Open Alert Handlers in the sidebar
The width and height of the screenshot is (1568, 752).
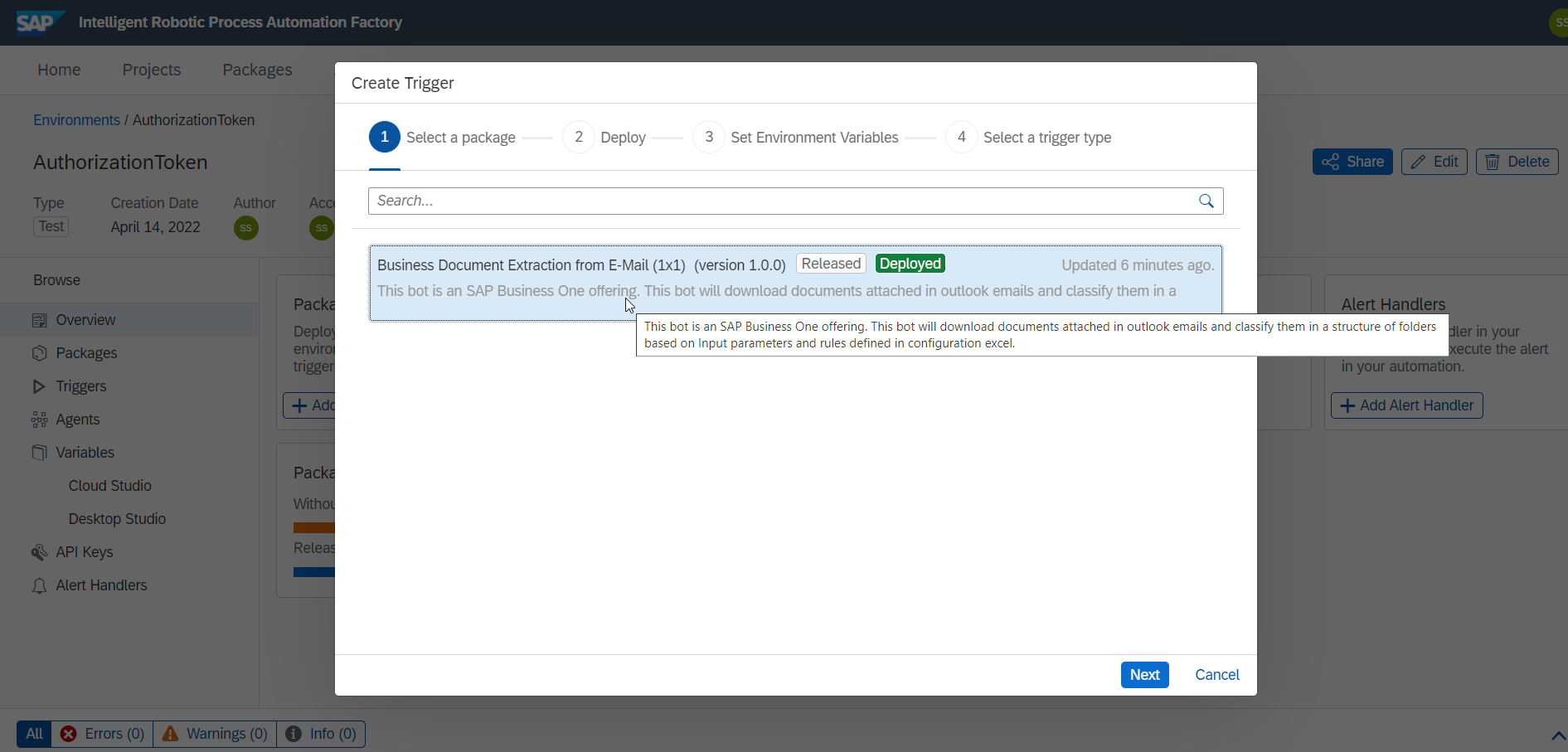(129, 585)
